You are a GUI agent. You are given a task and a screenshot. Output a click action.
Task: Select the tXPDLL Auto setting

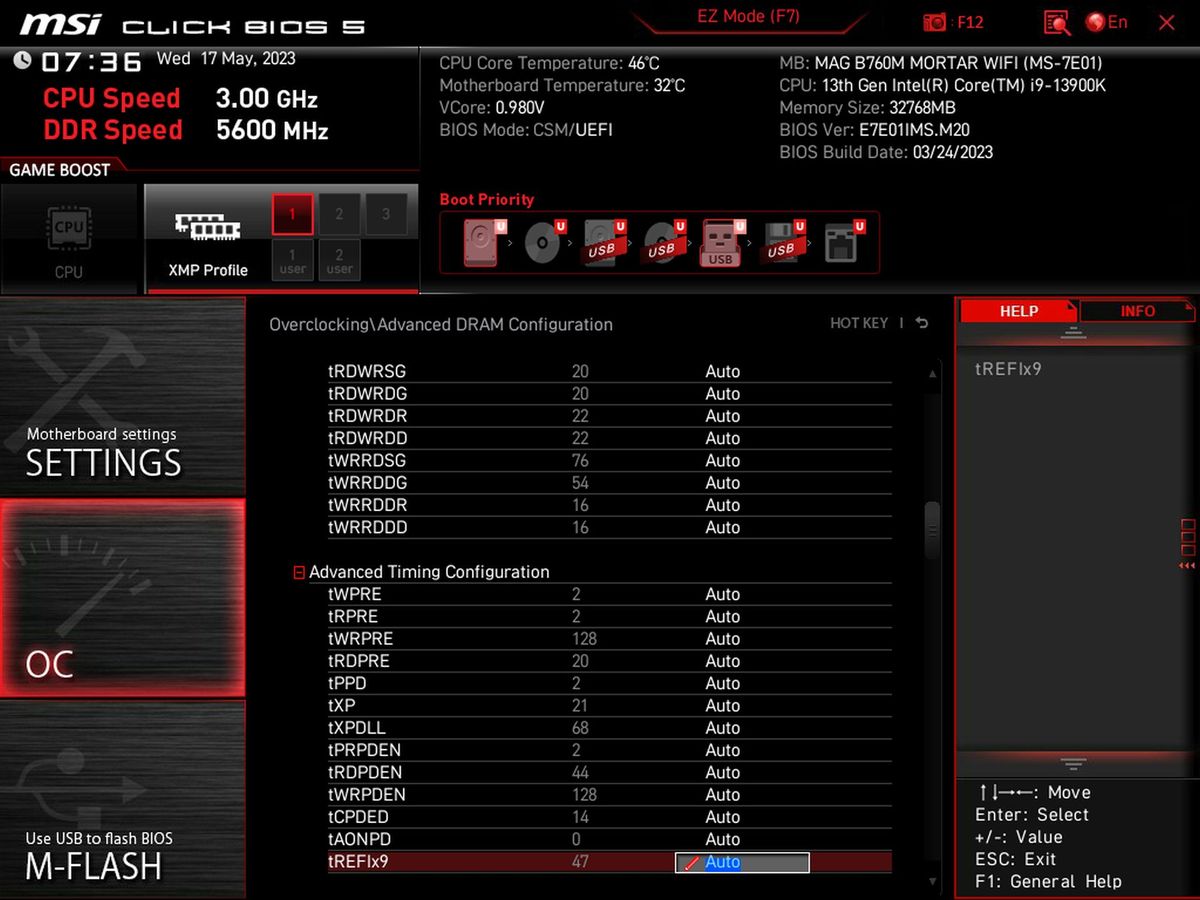pos(722,728)
